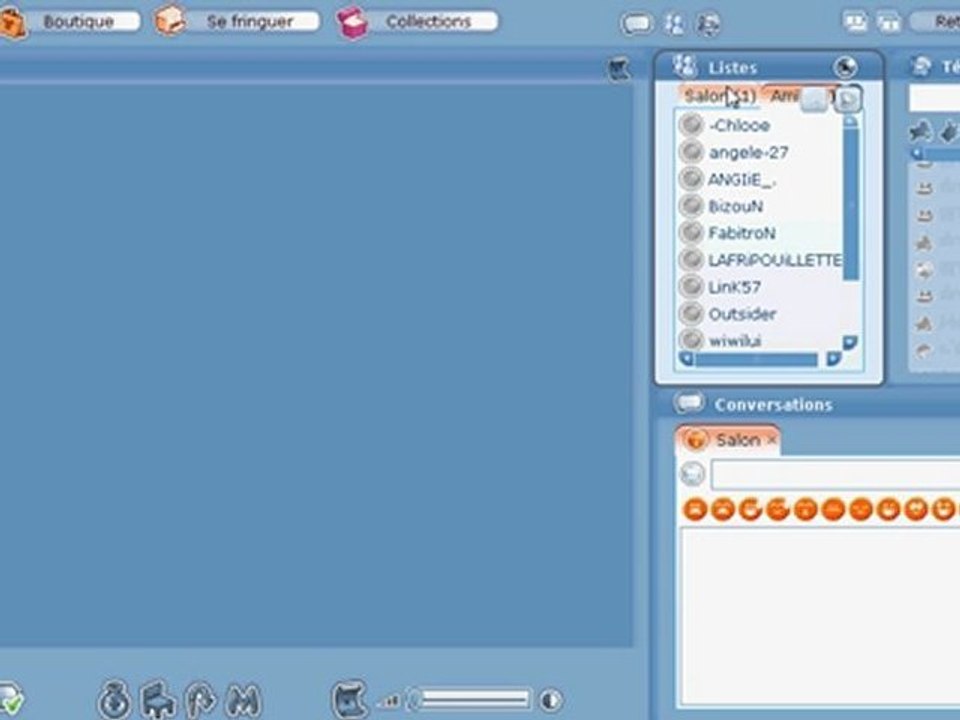960x720 pixels.
Task: Select user LAFRiPOUiLLETTE in the list
Action: point(774,260)
